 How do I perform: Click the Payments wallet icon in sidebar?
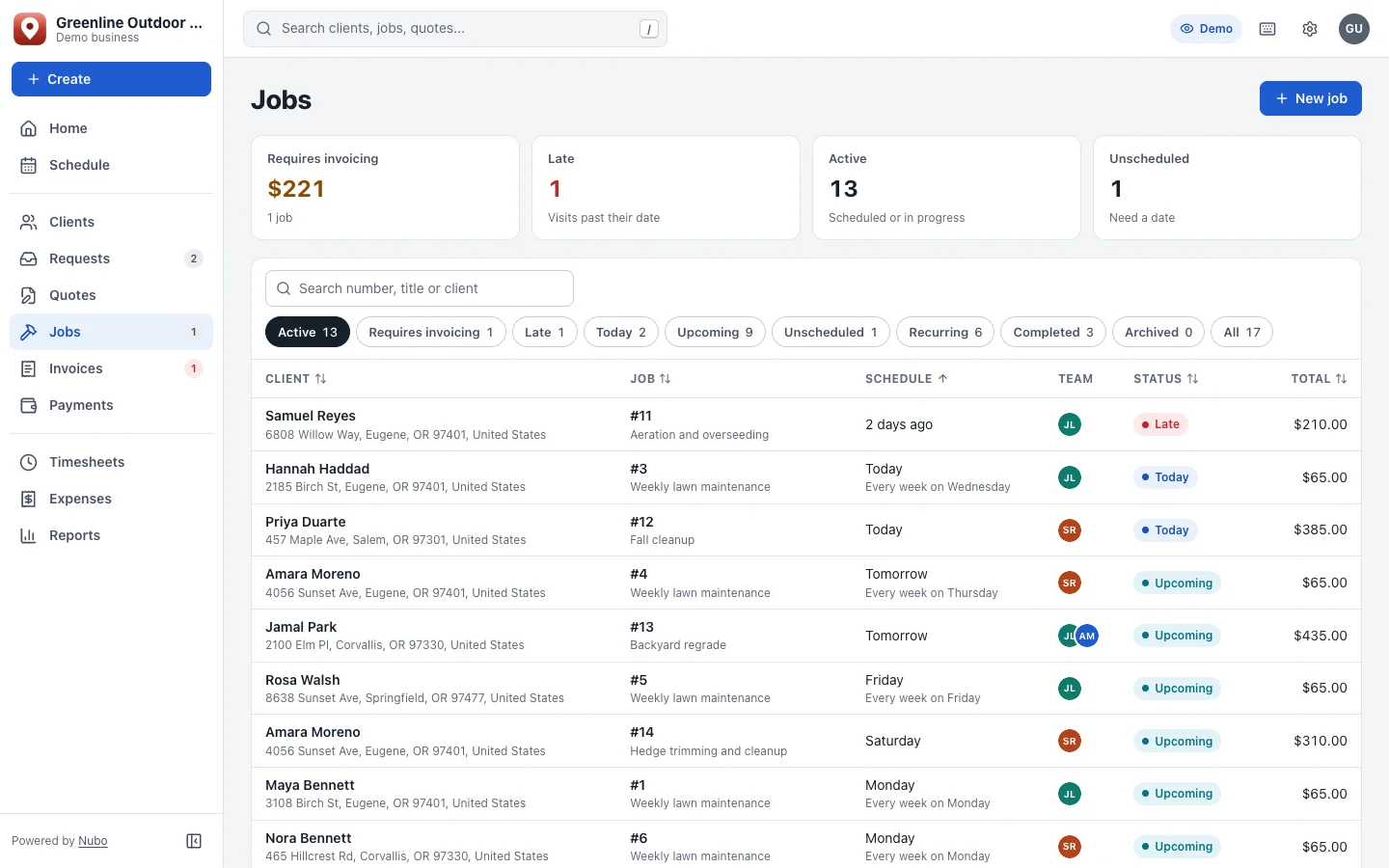coord(29,405)
